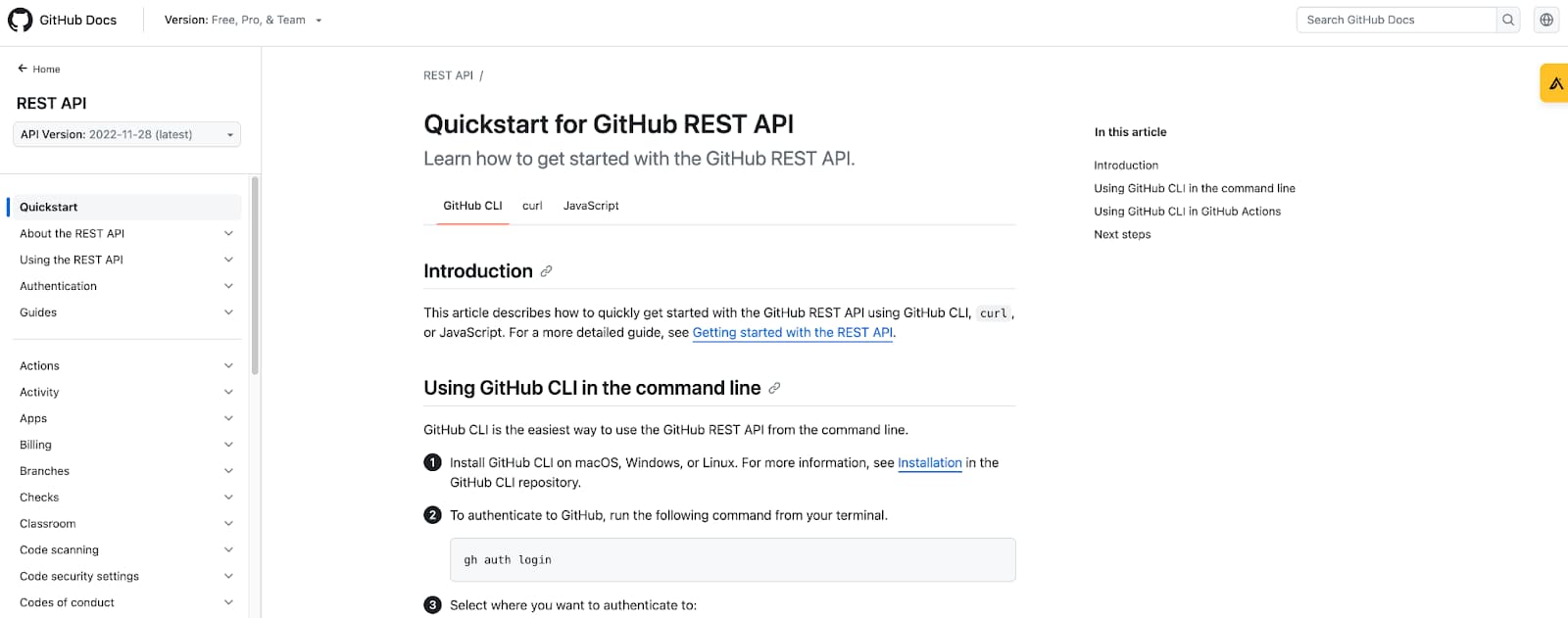Switch to the JavaScript tab

pyautogui.click(x=591, y=206)
